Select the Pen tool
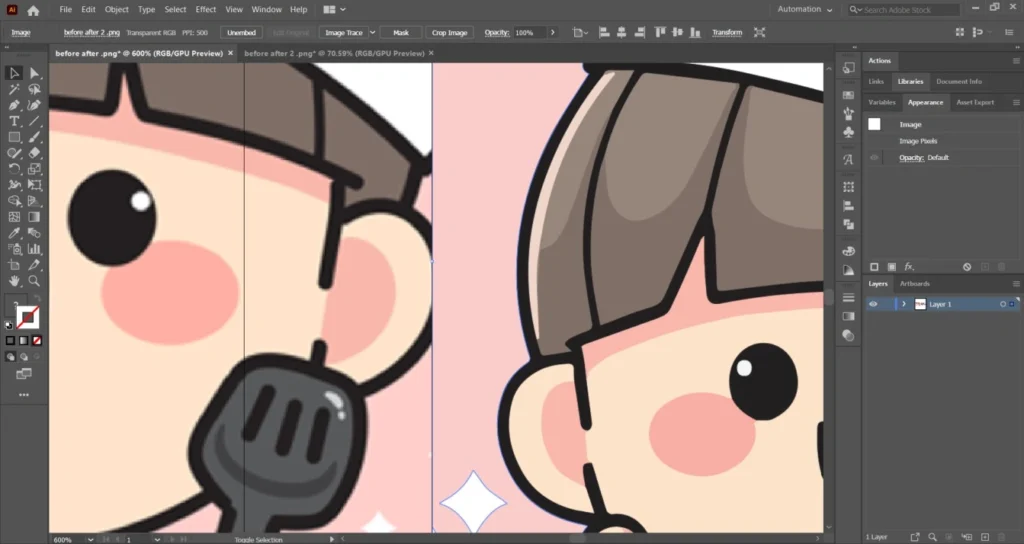This screenshot has width=1024, height=544. tap(14, 105)
